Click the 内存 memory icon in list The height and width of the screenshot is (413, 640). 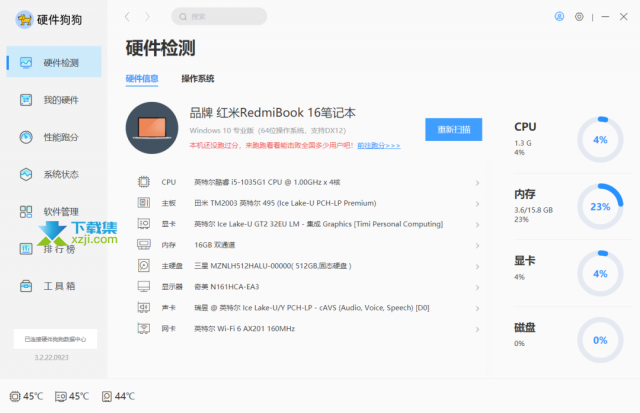click(x=144, y=244)
